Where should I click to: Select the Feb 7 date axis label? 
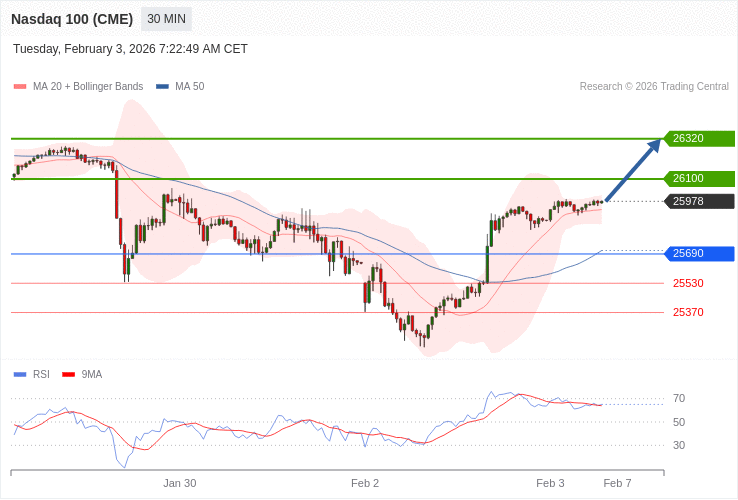pyautogui.click(x=617, y=483)
